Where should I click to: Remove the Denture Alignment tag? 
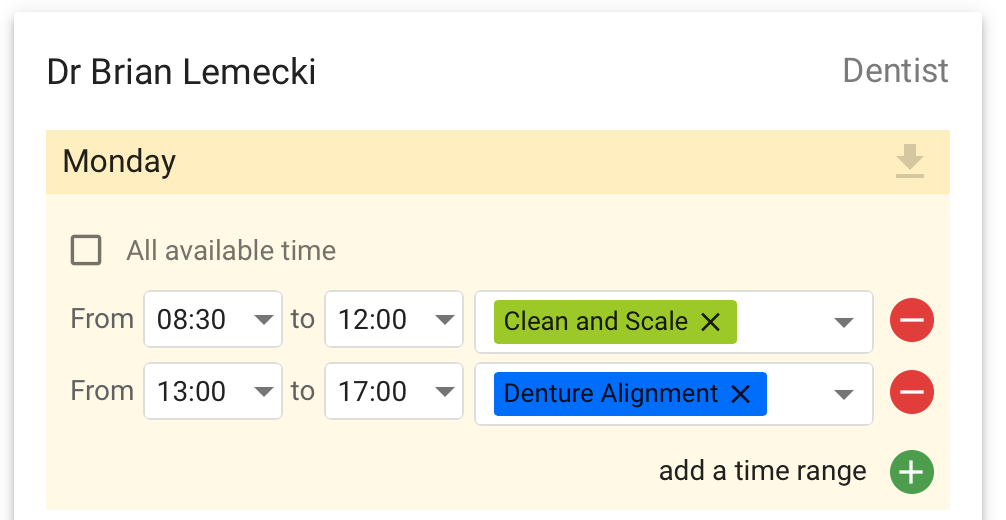pos(740,394)
